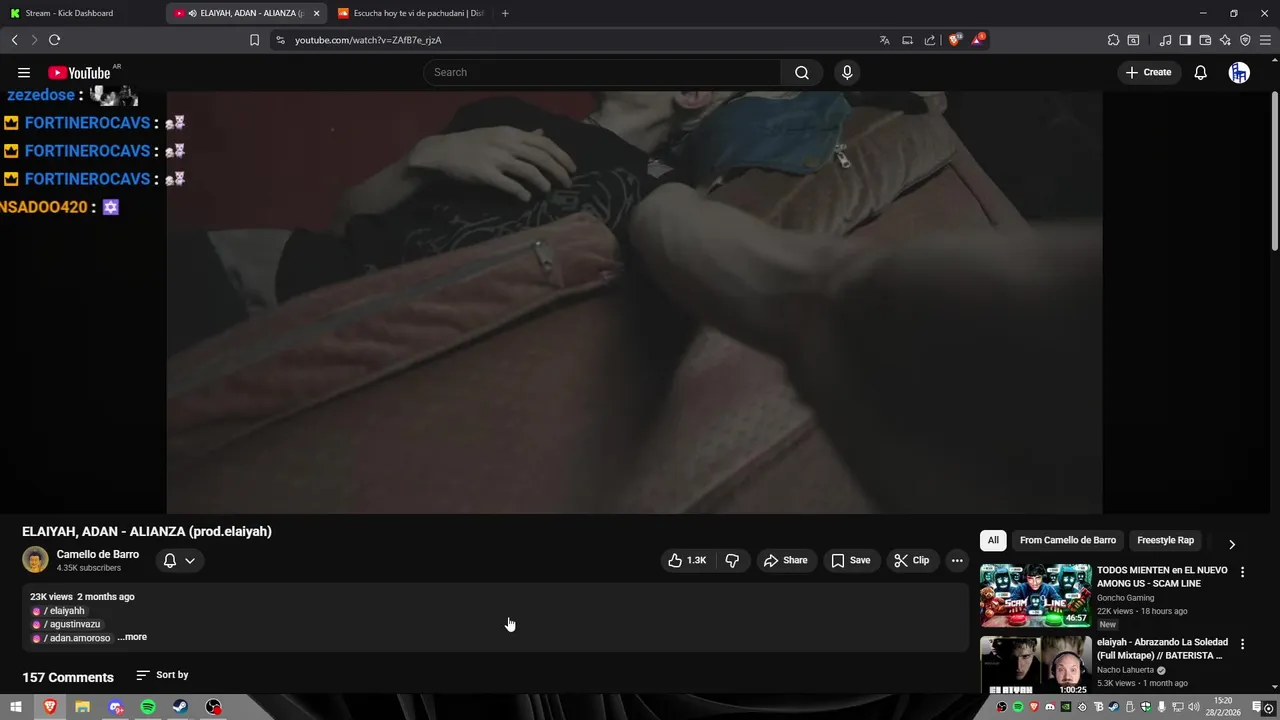Open the account avatar menu
The height and width of the screenshot is (720, 1280).
tap(1239, 72)
